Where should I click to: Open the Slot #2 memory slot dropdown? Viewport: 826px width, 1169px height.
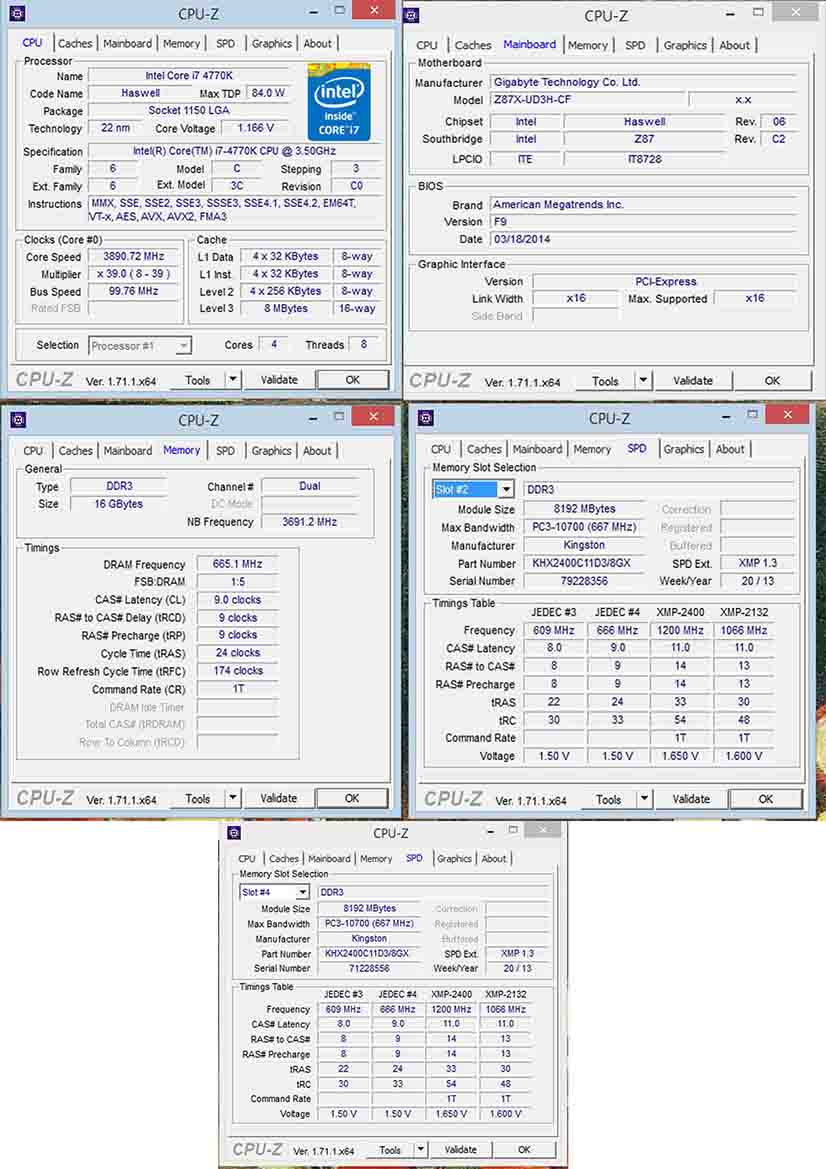(x=506, y=489)
